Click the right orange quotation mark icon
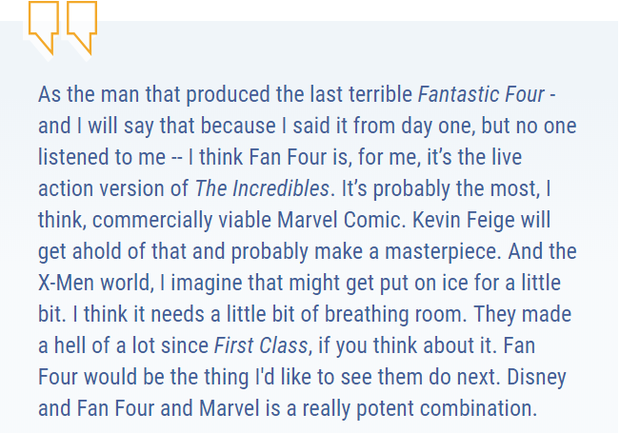This screenshot has height=433, width=620. pyautogui.click(x=82, y=28)
